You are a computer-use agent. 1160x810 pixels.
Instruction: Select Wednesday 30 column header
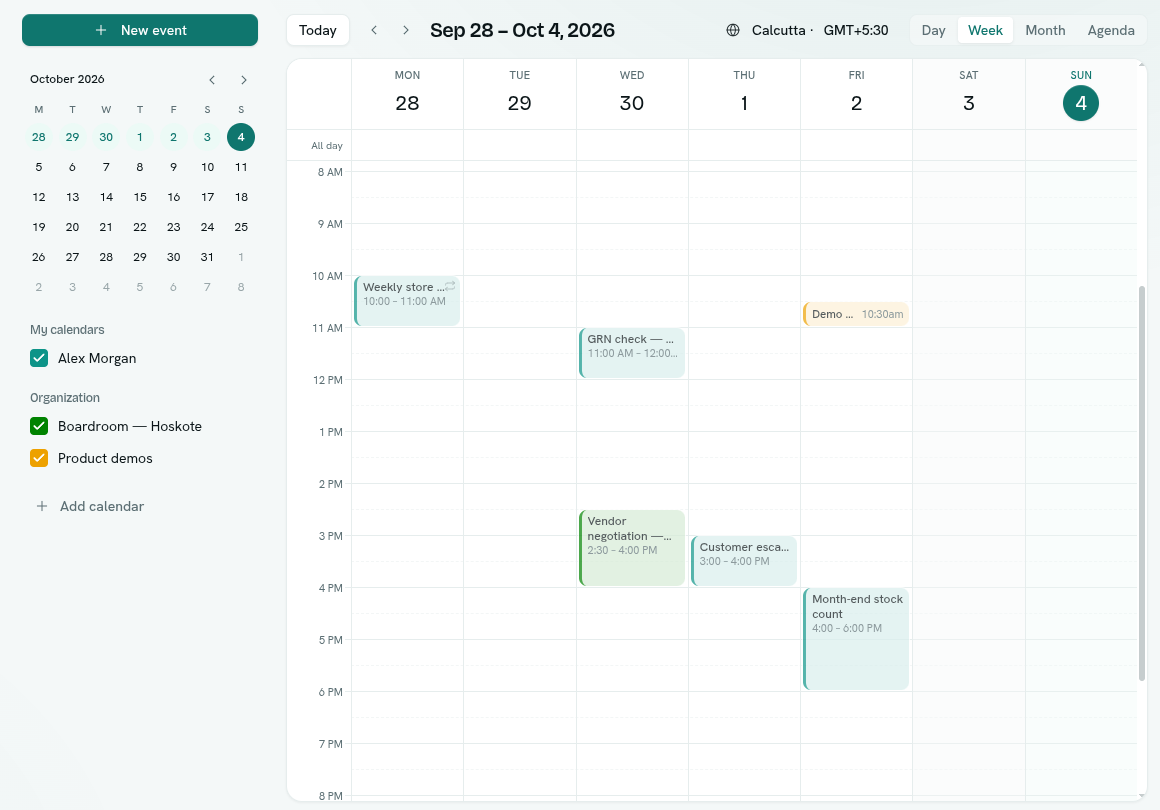tap(632, 94)
